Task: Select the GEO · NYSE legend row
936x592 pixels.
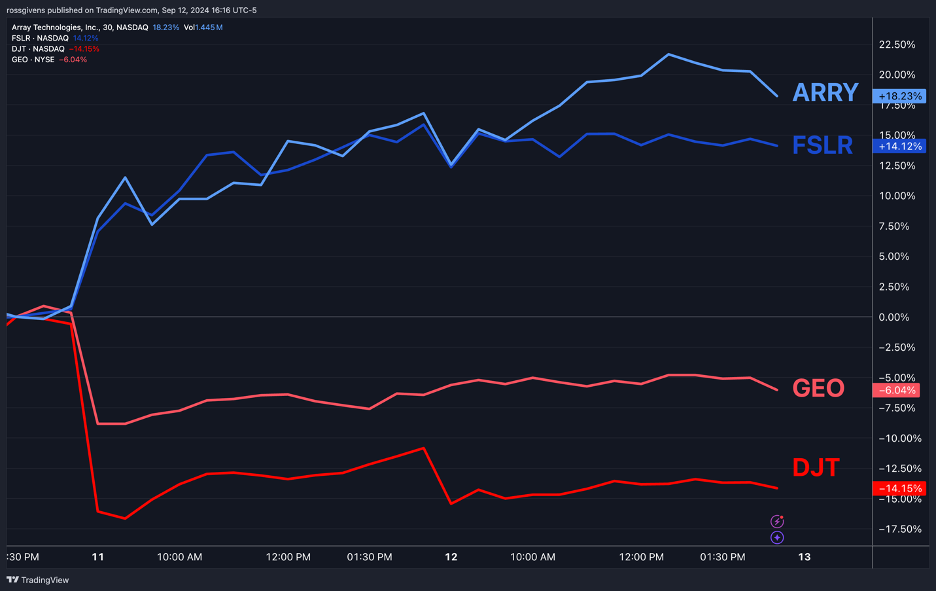Action: (49, 60)
